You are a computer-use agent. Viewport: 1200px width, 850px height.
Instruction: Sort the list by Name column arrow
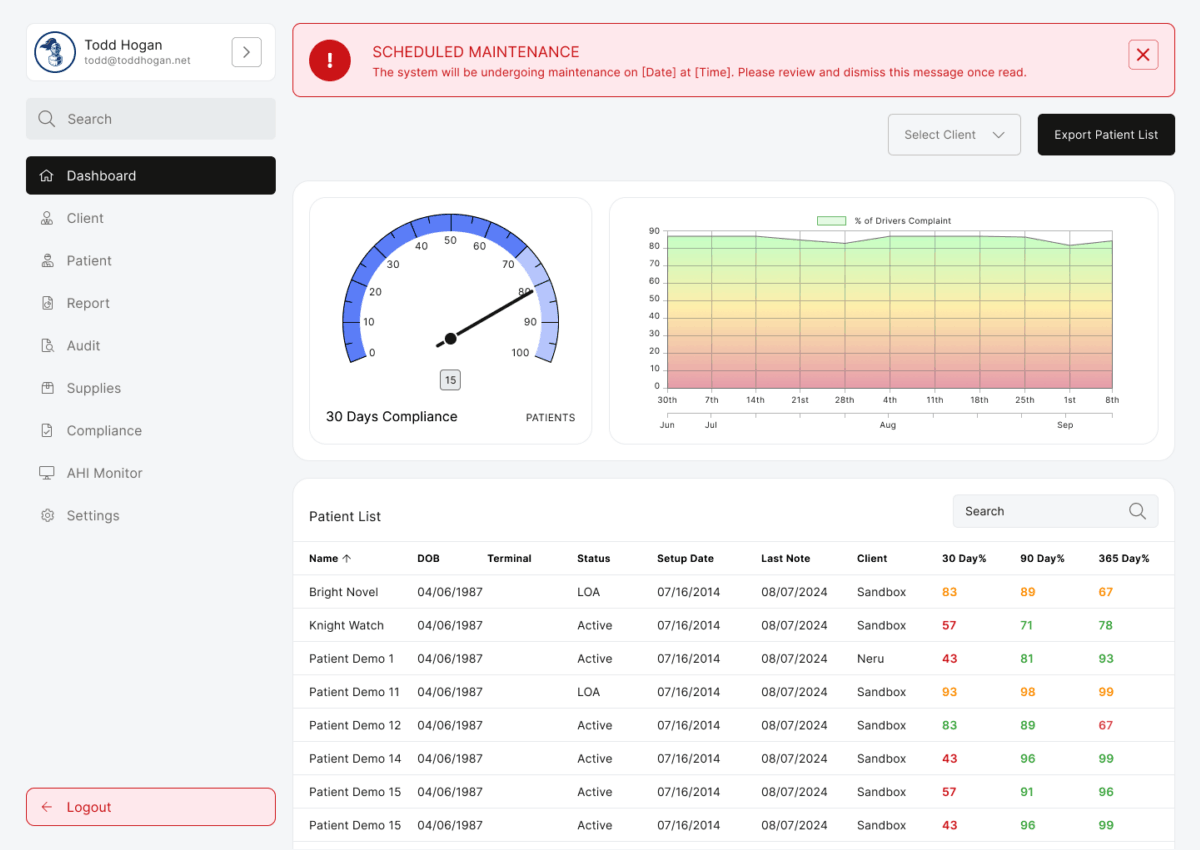pyautogui.click(x=347, y=559)
